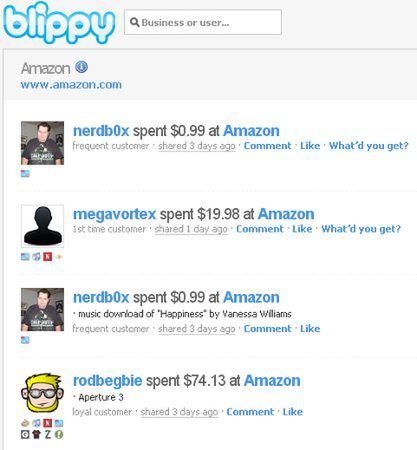Click the green exclamation icon under rodbegbie's avatar
The height and width of the screenshot is (450, 417).
tap(59, 434)
